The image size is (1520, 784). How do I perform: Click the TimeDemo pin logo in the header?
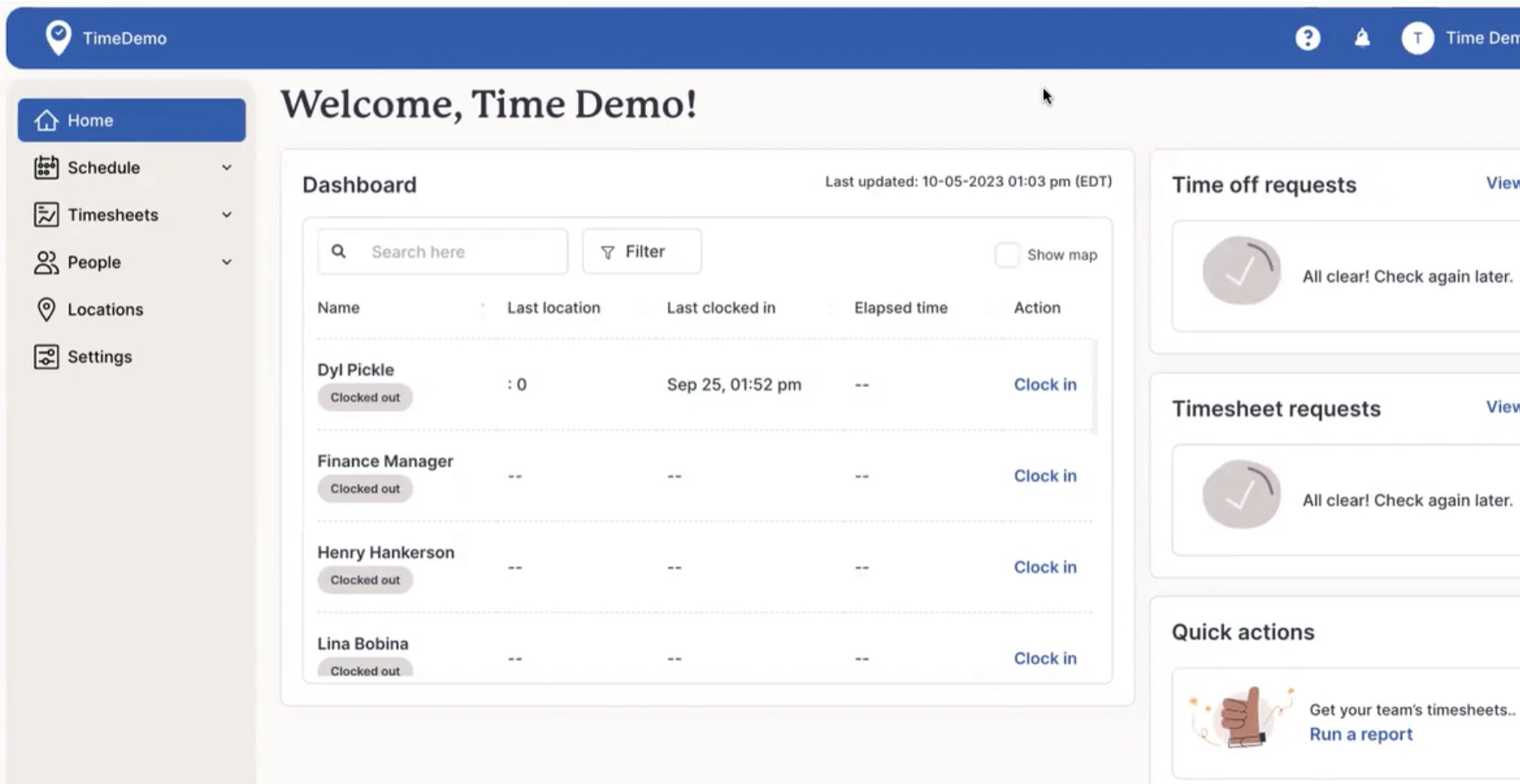coord(57,37)
